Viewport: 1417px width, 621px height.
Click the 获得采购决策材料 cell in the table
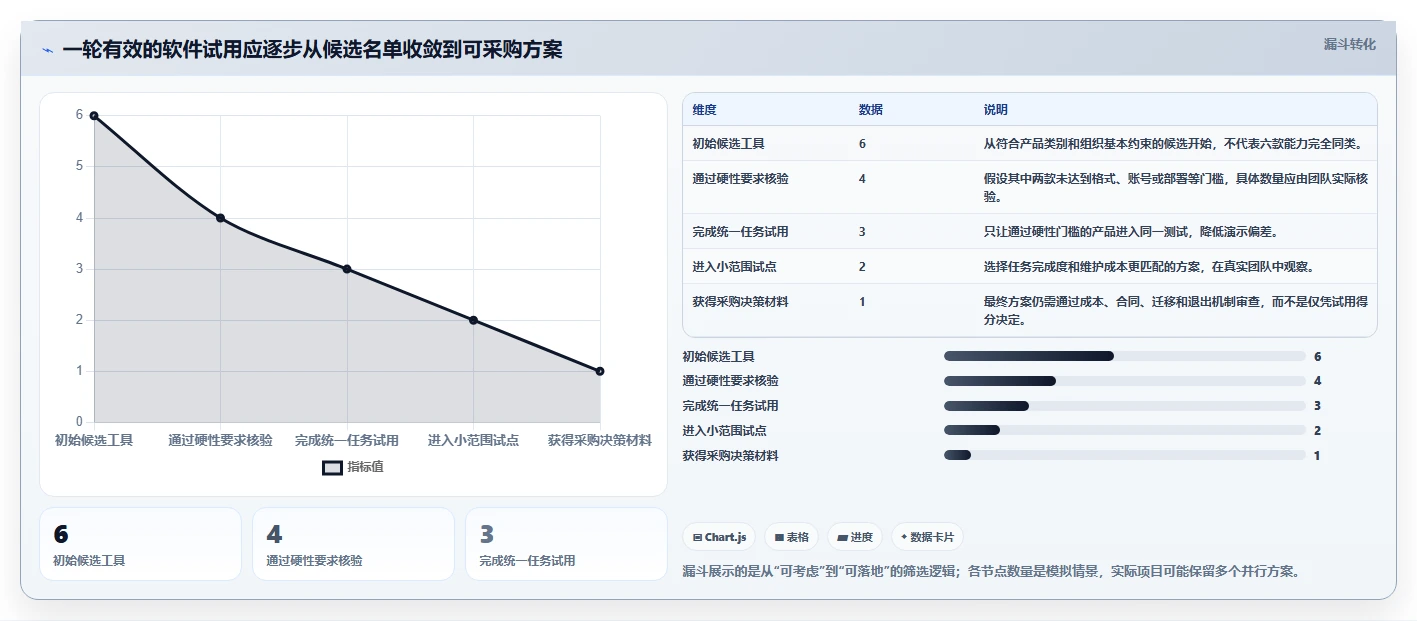[740, 302]
